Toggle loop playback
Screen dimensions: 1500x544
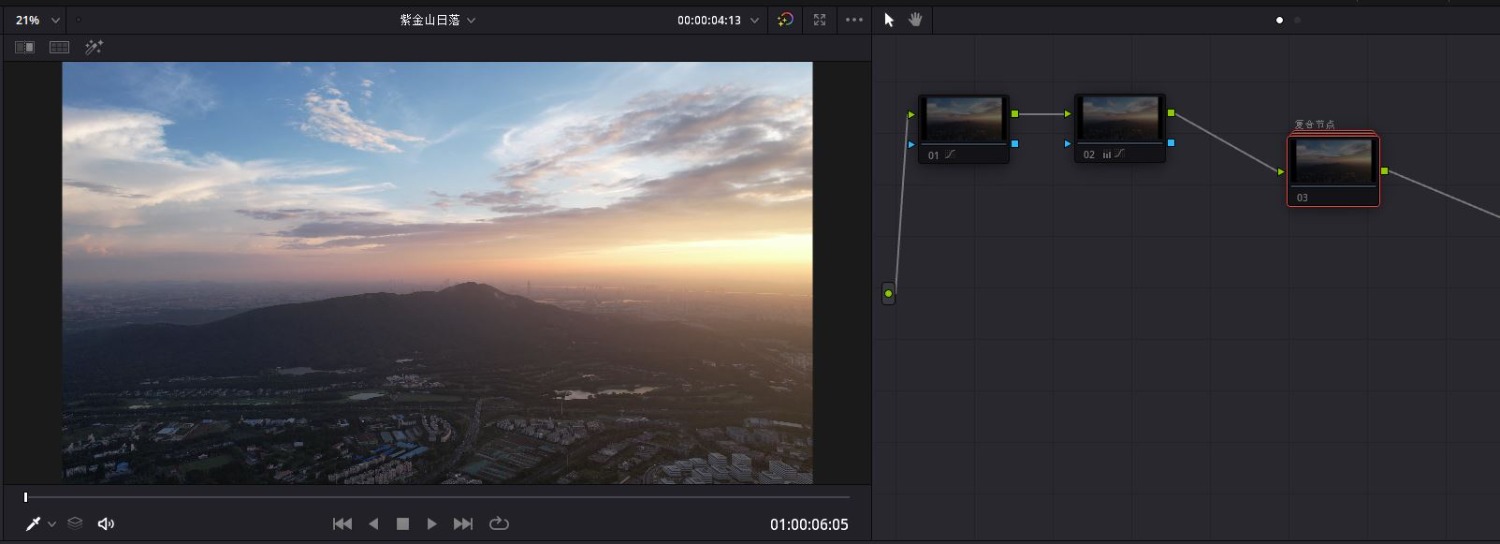[499, 524]
